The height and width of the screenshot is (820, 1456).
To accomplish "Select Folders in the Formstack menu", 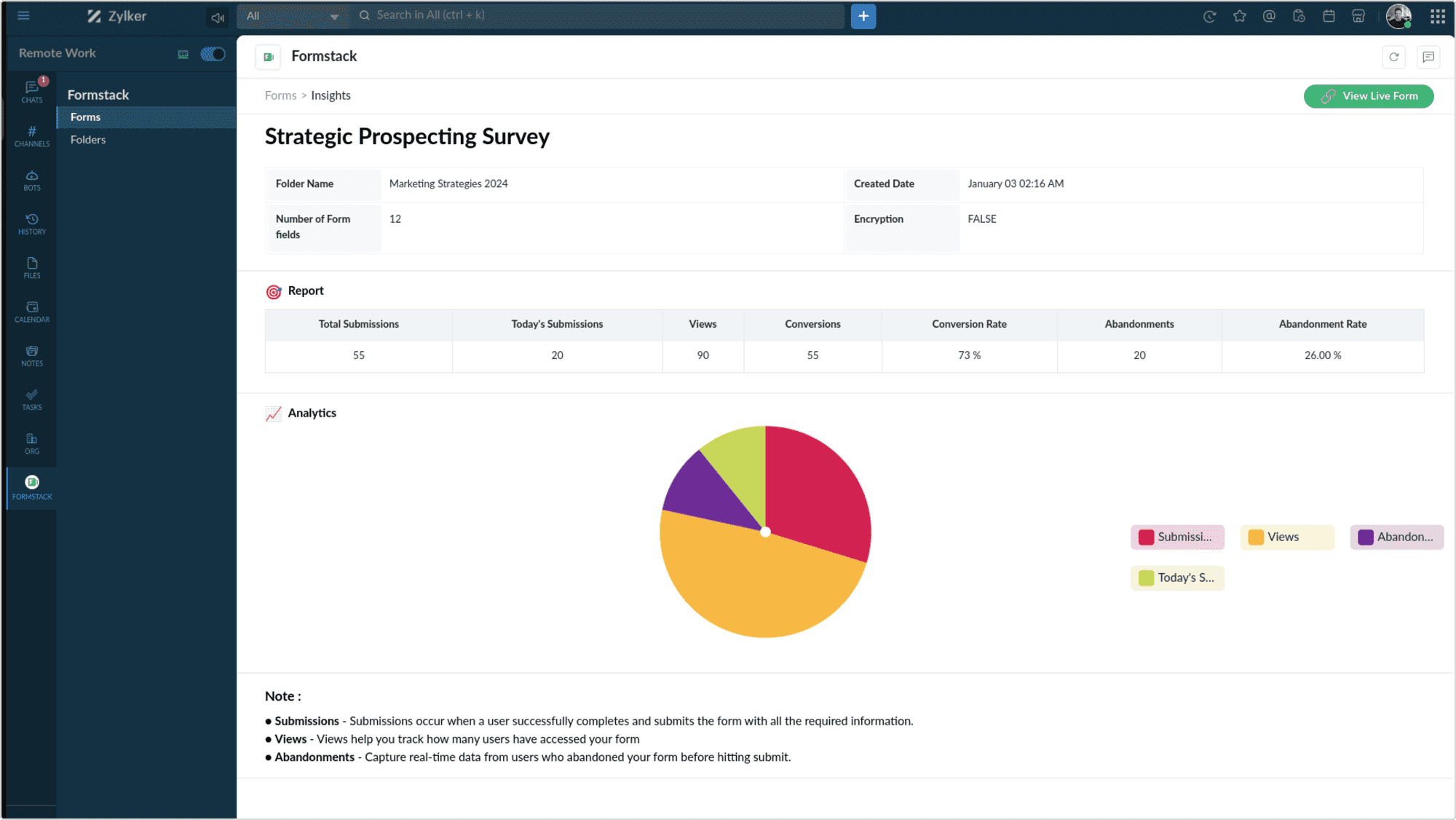I will pos(88,140).
